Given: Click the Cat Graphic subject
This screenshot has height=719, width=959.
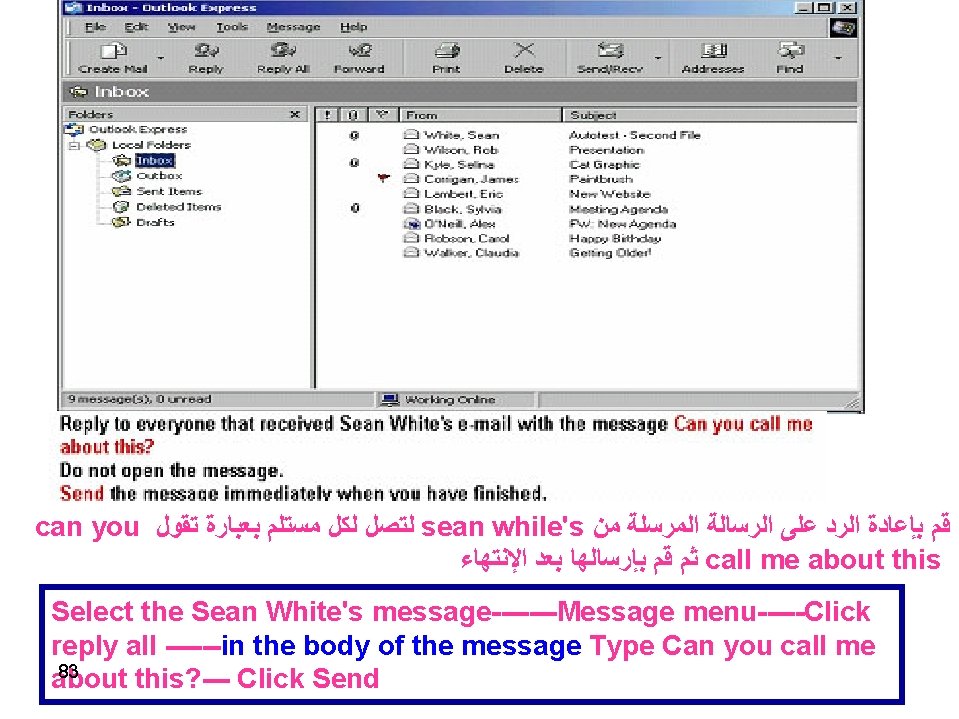Looking at the screenshot, I should coord(604,164).
